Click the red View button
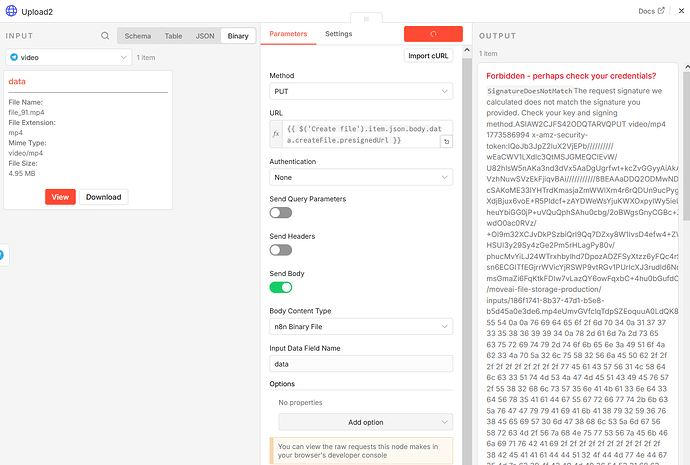The width and height of the screenshot is (690, 465). pyautogui.click(x=60, y=197)
